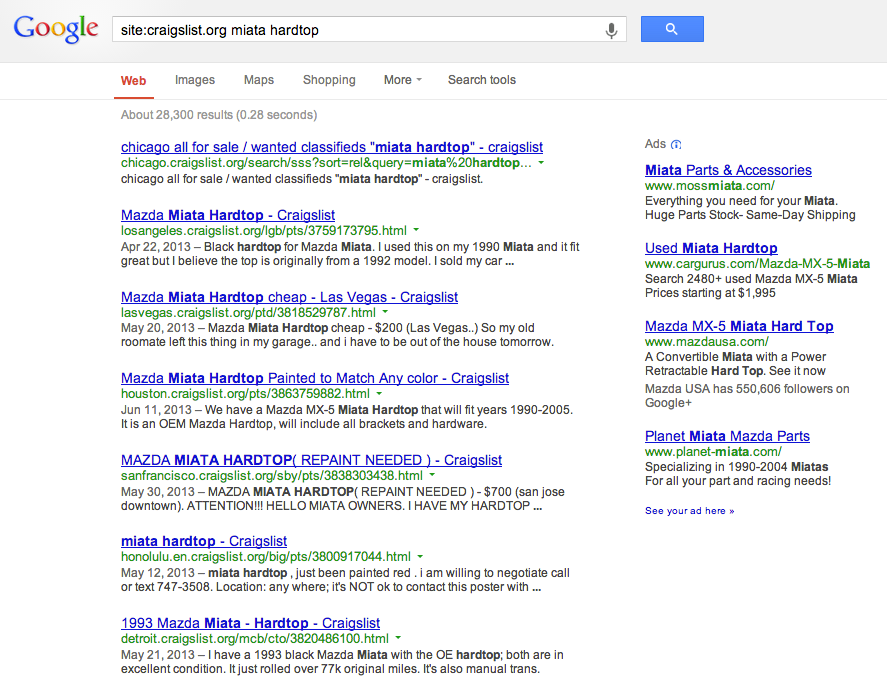
Task: Click the losangeles.craigslist.org/lgb/pts URL text
Action: tap(264, 231)
